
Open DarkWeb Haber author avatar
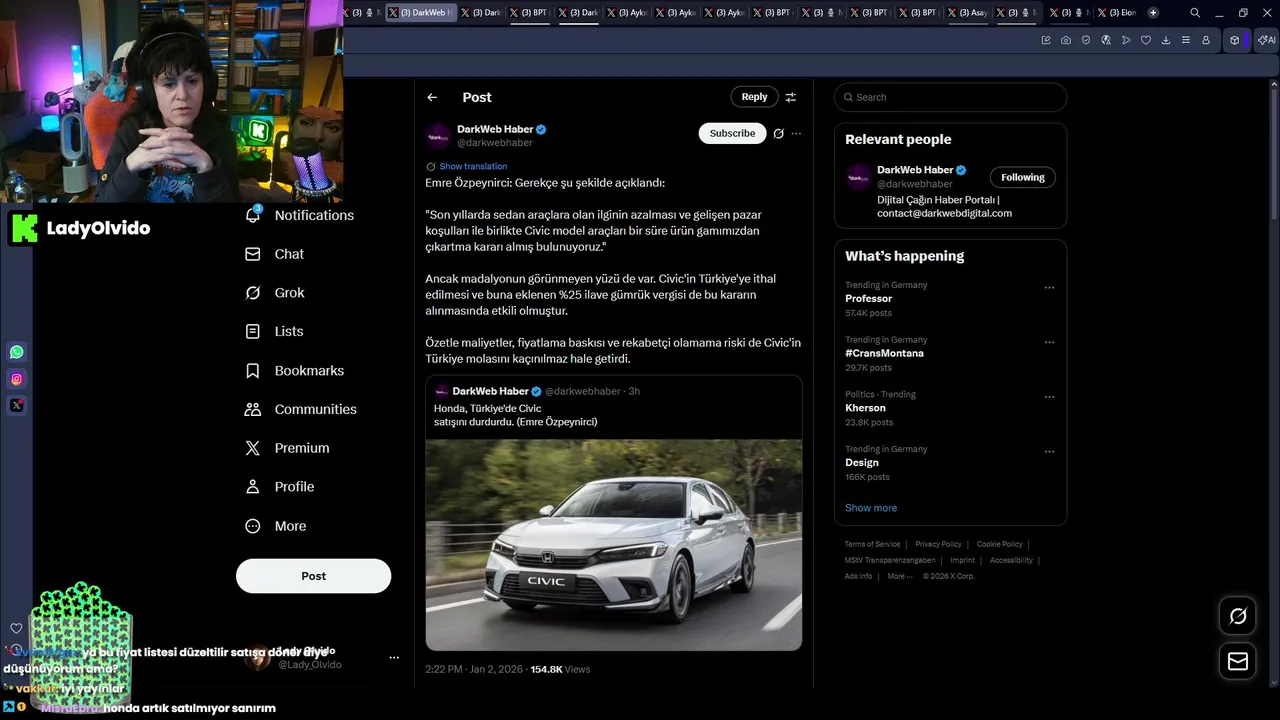pyautogui.click(x=438, y=136)
